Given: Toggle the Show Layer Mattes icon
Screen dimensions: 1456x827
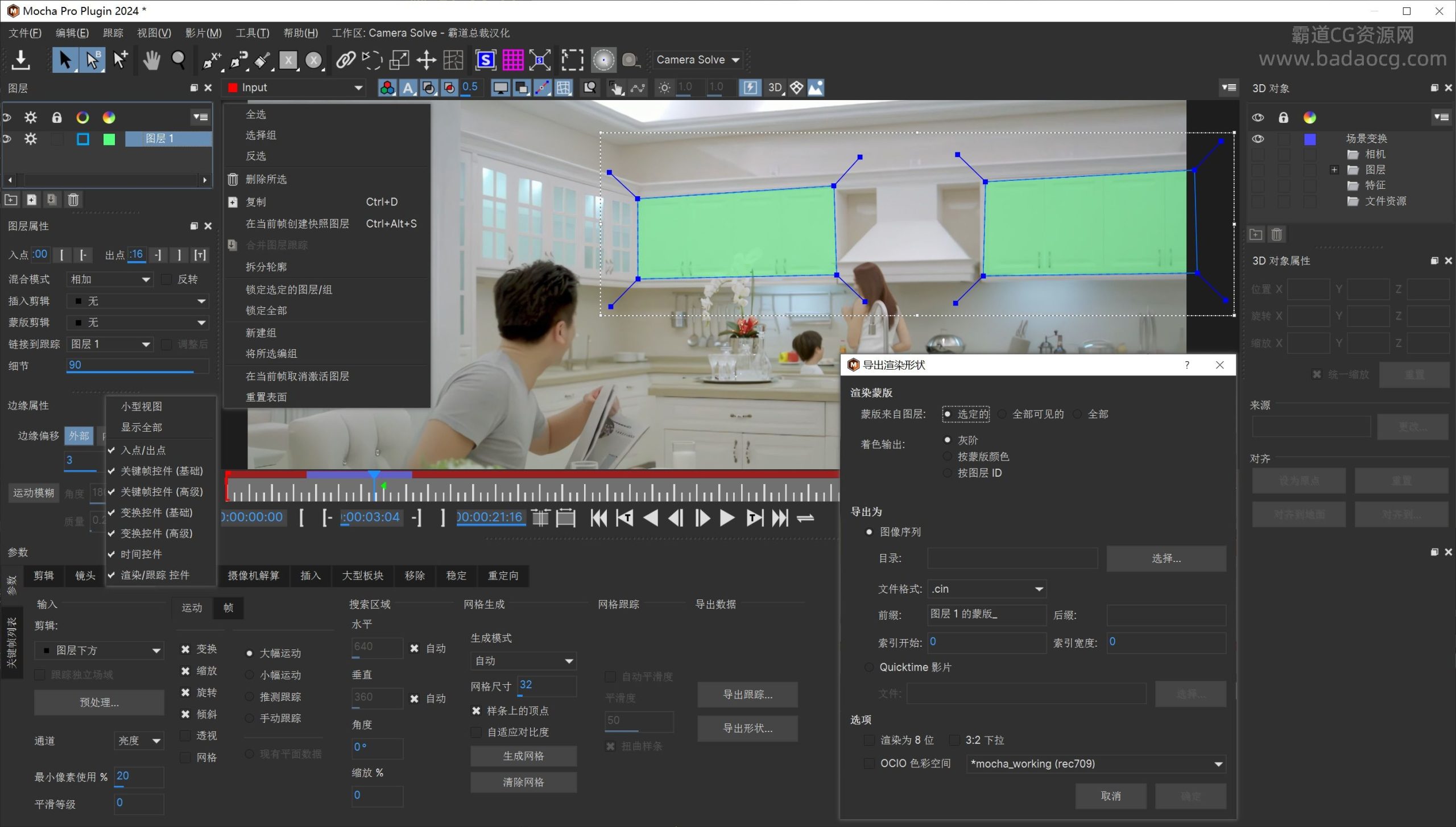Looking at the screenshot, I should pyautogui.click(x=429, y=88).
